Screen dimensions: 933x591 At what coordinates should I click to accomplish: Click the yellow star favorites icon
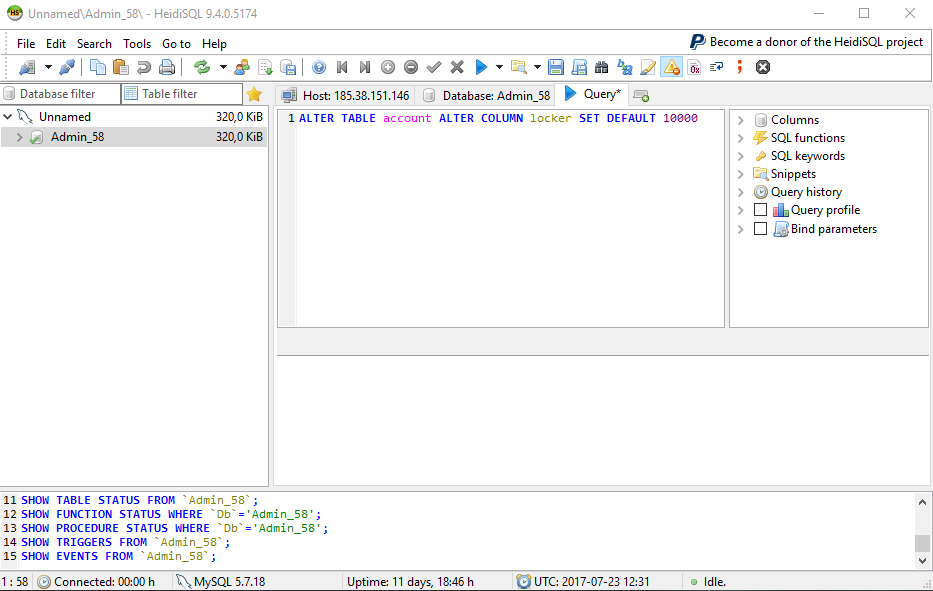tap(254, 94)
